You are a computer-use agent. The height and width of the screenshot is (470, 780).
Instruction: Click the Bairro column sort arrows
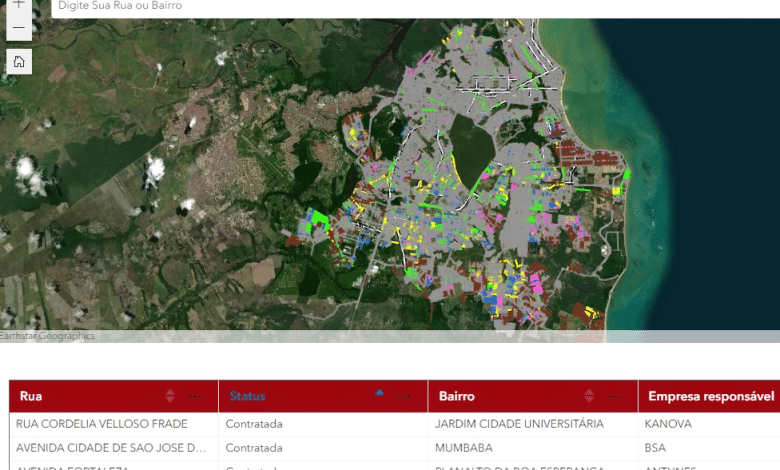589,396
